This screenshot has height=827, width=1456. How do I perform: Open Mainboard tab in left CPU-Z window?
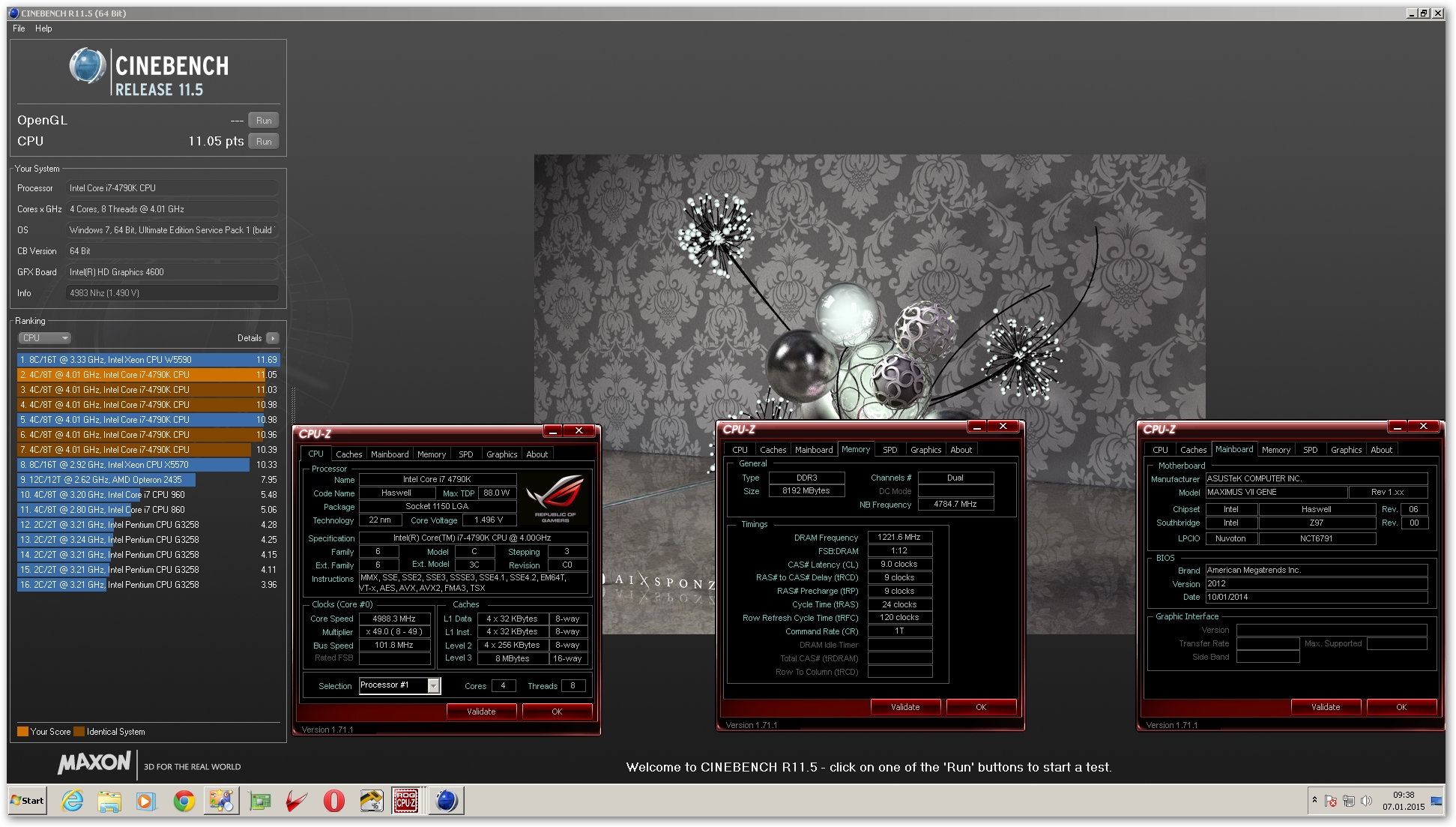390,454
